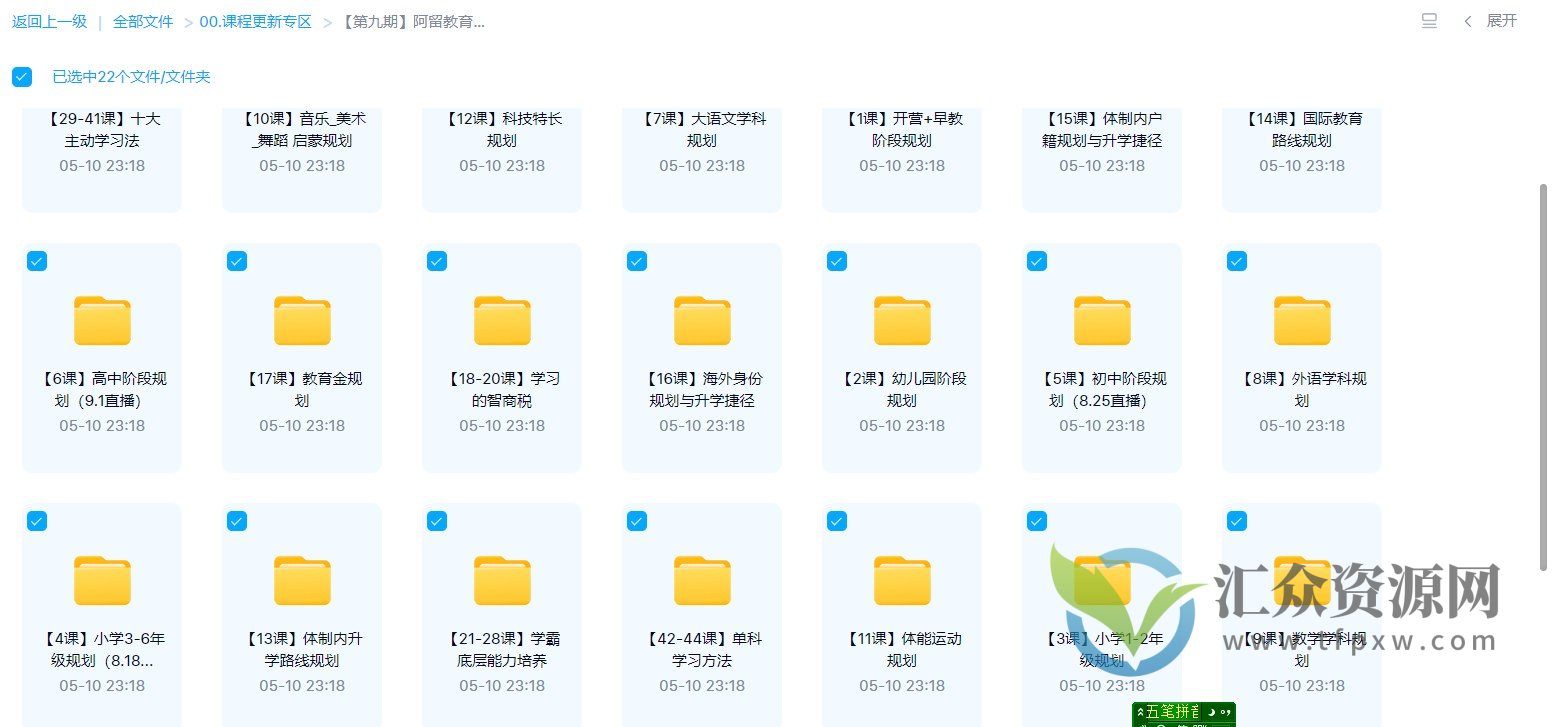Open the 【21-28课】学霸底层能力培养 folder icon
This screenshot has height=727, width=1552.
502,581
